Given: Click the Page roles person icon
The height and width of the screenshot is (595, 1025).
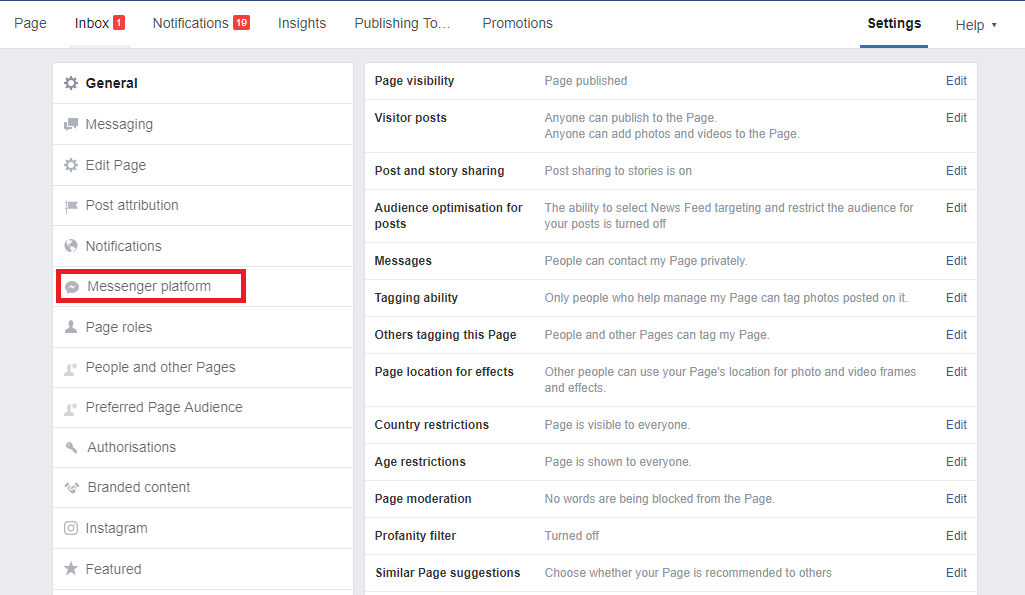Looking at the screenshot, I should (71, 327).
